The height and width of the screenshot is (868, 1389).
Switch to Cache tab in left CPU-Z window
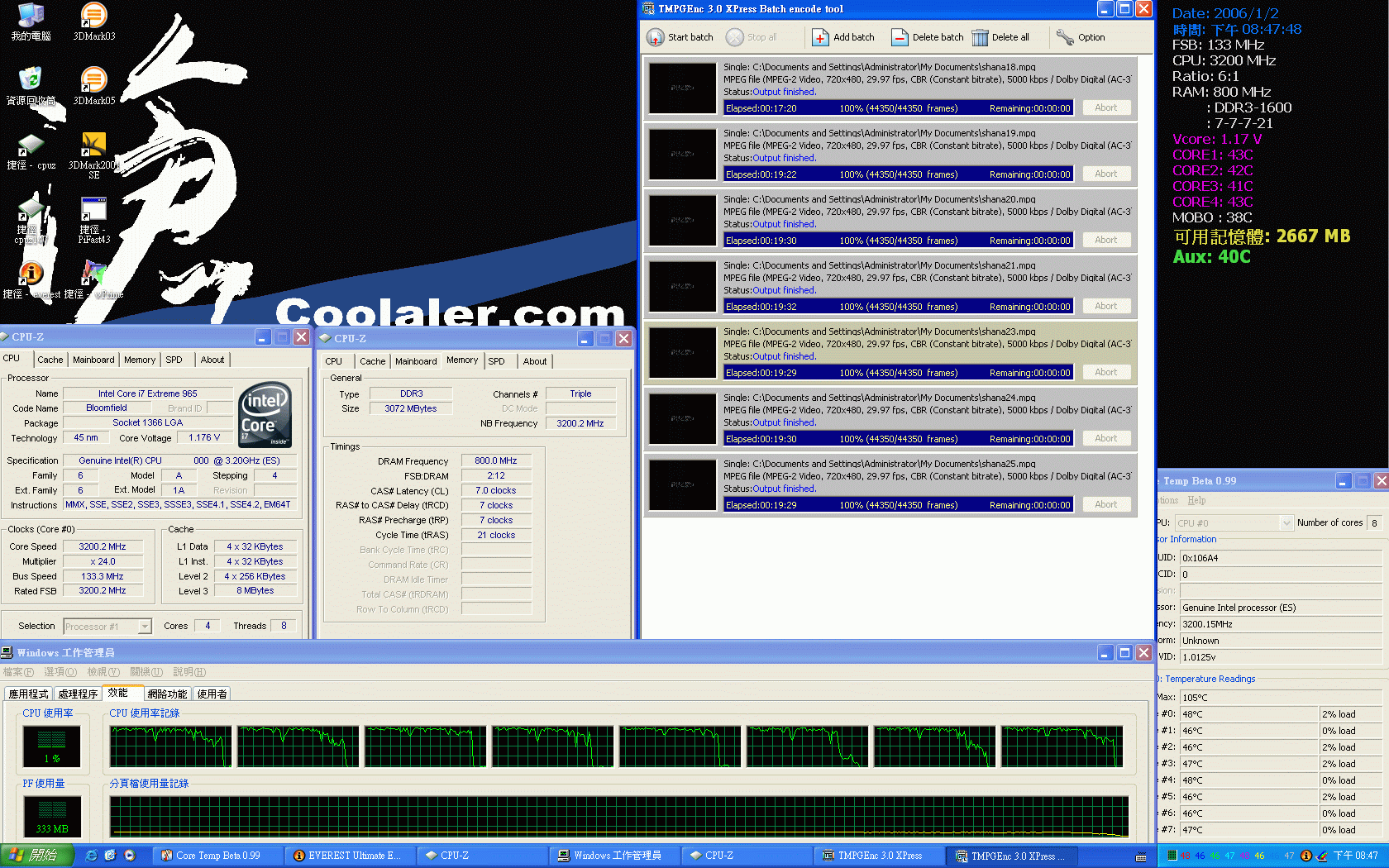point(50,360)
